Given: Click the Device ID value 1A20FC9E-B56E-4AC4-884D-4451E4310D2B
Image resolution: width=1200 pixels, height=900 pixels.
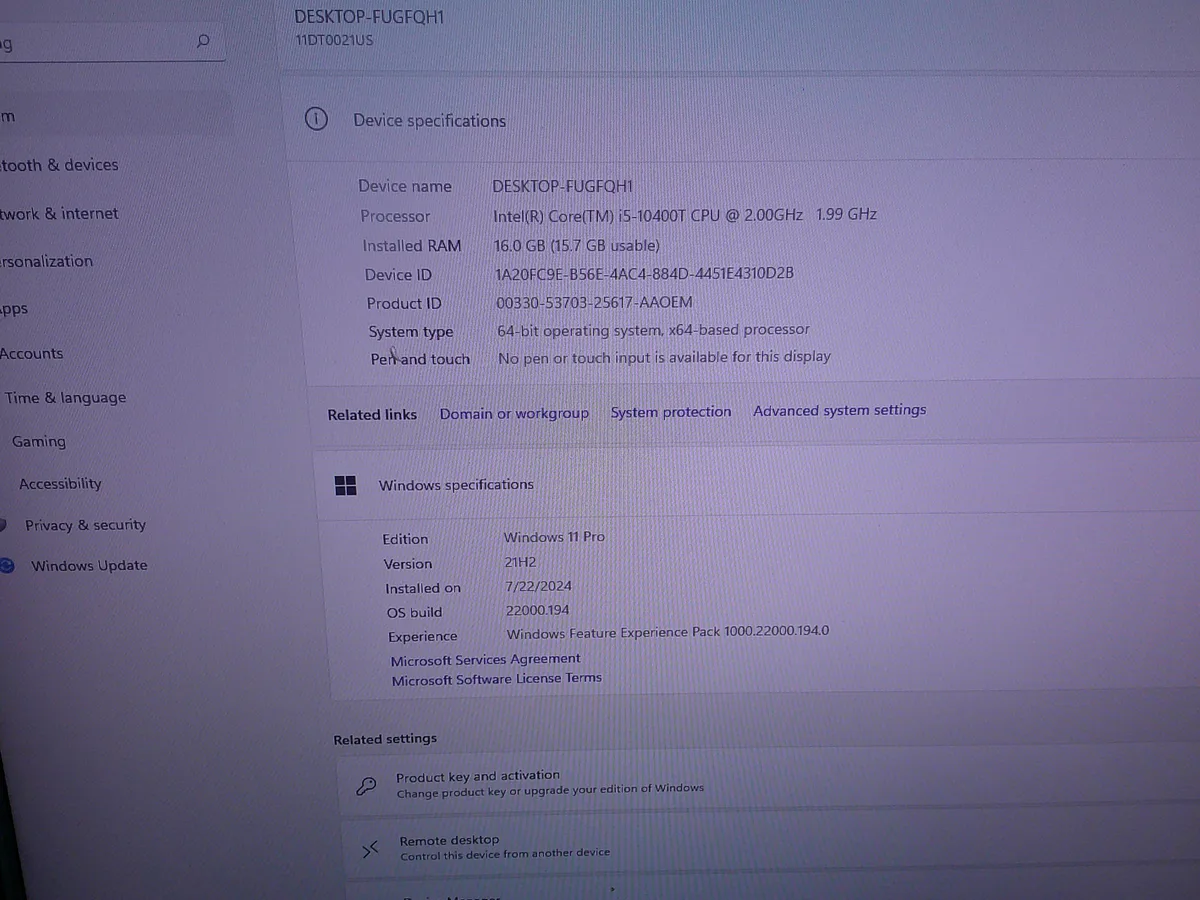Looking at the screenshot, I should click(x=645, y=273).
